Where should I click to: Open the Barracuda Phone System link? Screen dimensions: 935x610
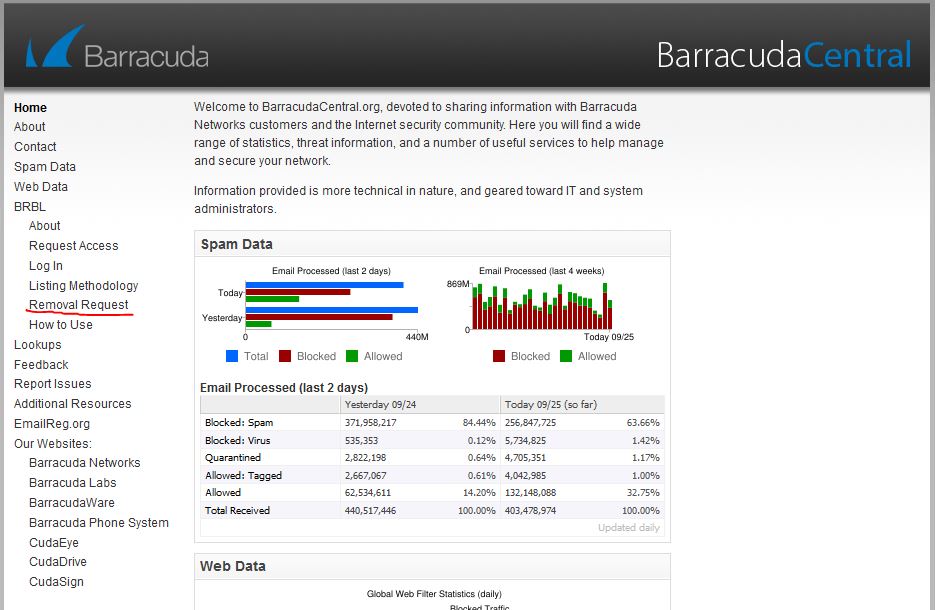pyautogui.click(x=99, y=523)
